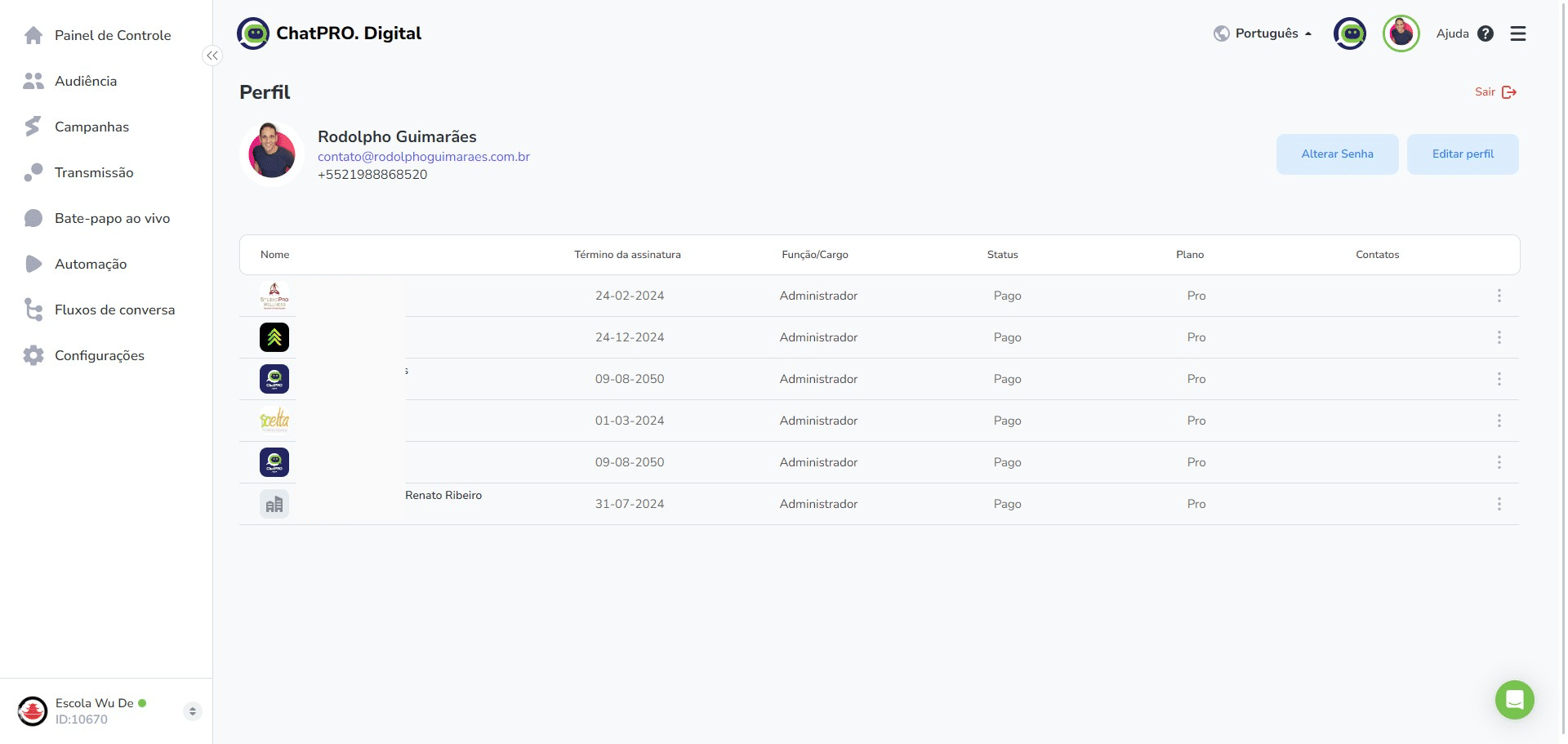The height and width of the screenshot is (744, 1568).
Task: Open the user profile avatar in the top bar
Action: tap(1401, 33)
